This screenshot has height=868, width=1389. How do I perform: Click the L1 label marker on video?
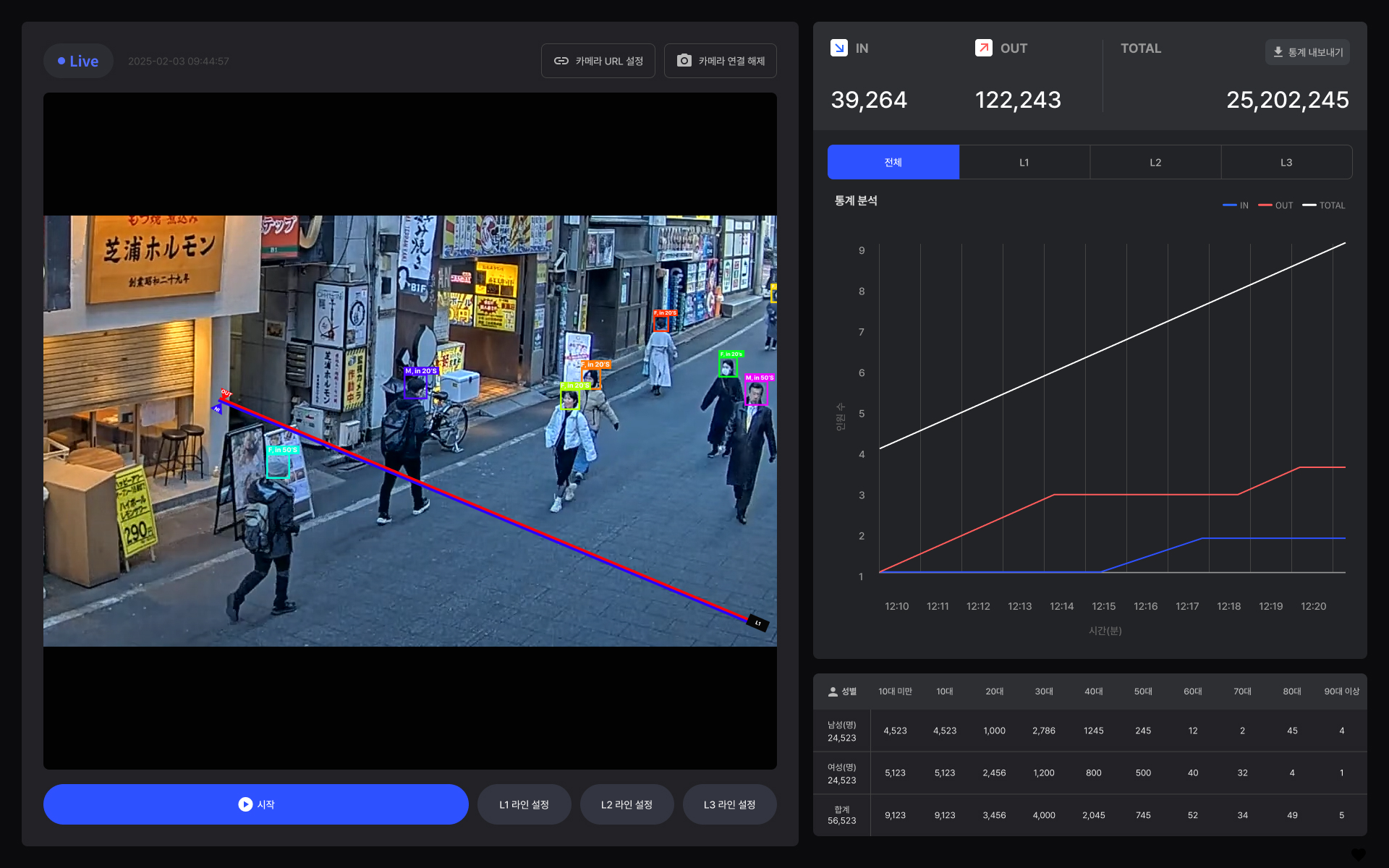[757, 623]
